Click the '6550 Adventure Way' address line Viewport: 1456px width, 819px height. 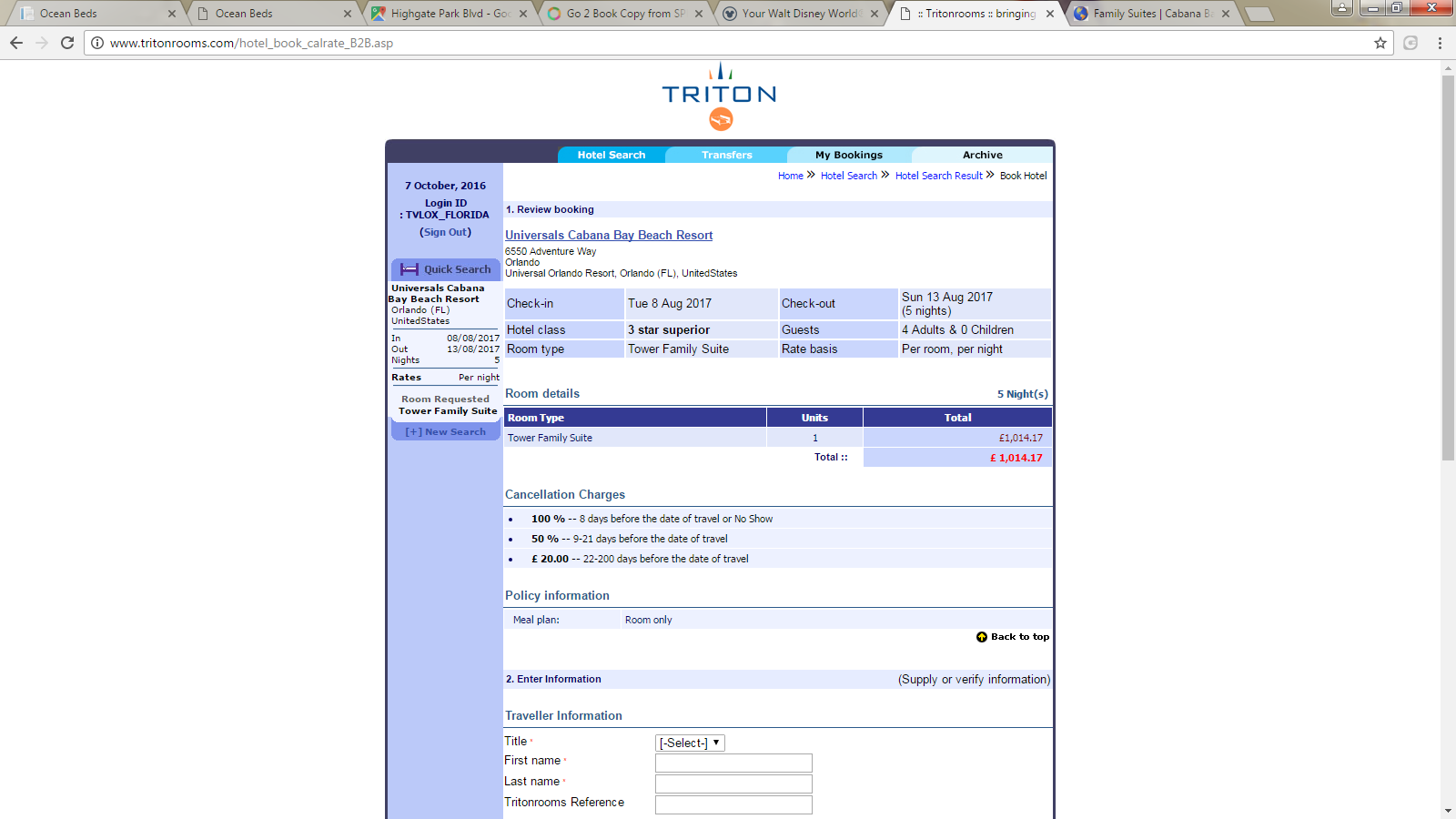tap(551, 251)
